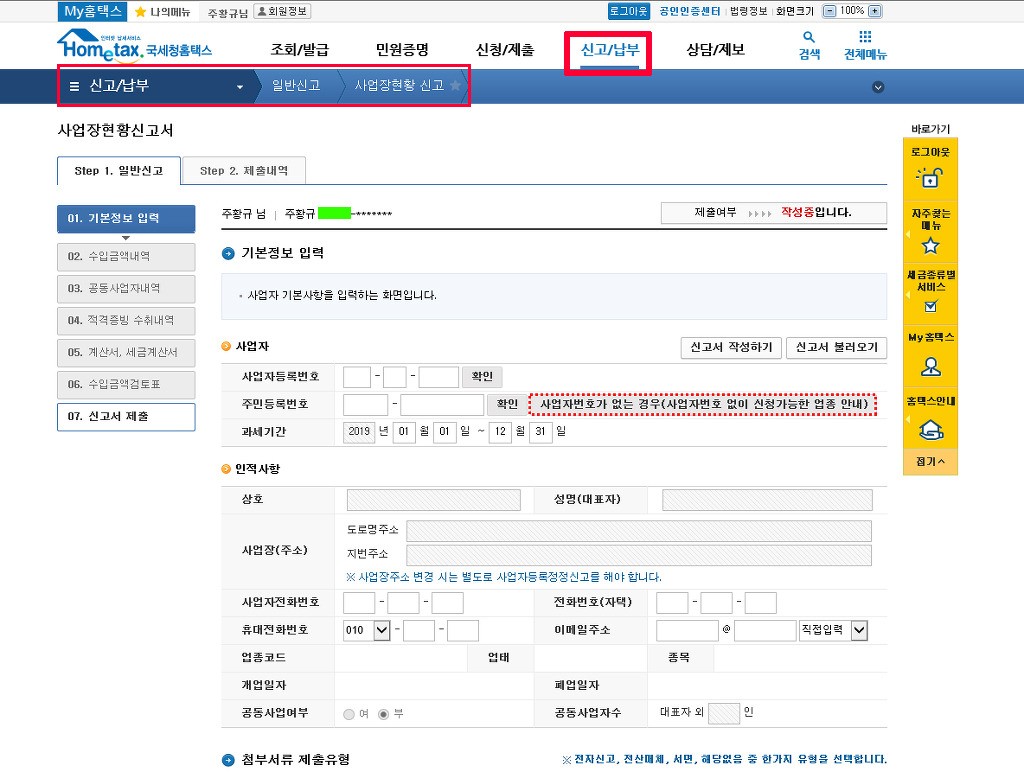Open 조회/발급 main menu
The image size is (1024, 772).
[299, 50]
